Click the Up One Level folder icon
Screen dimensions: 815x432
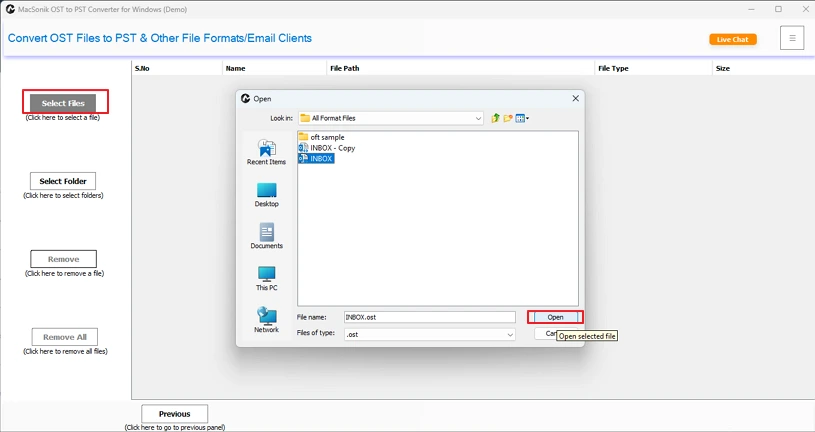tap(495, 118)
